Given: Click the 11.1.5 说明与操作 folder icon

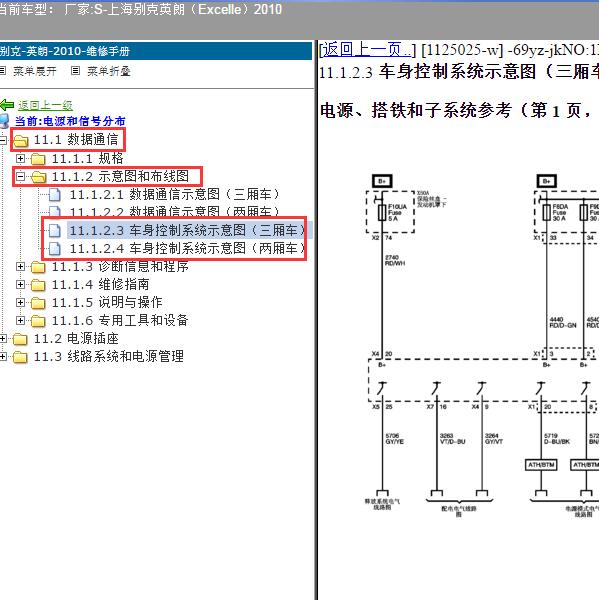Looking at the screenshot, I should coord(38,303).
